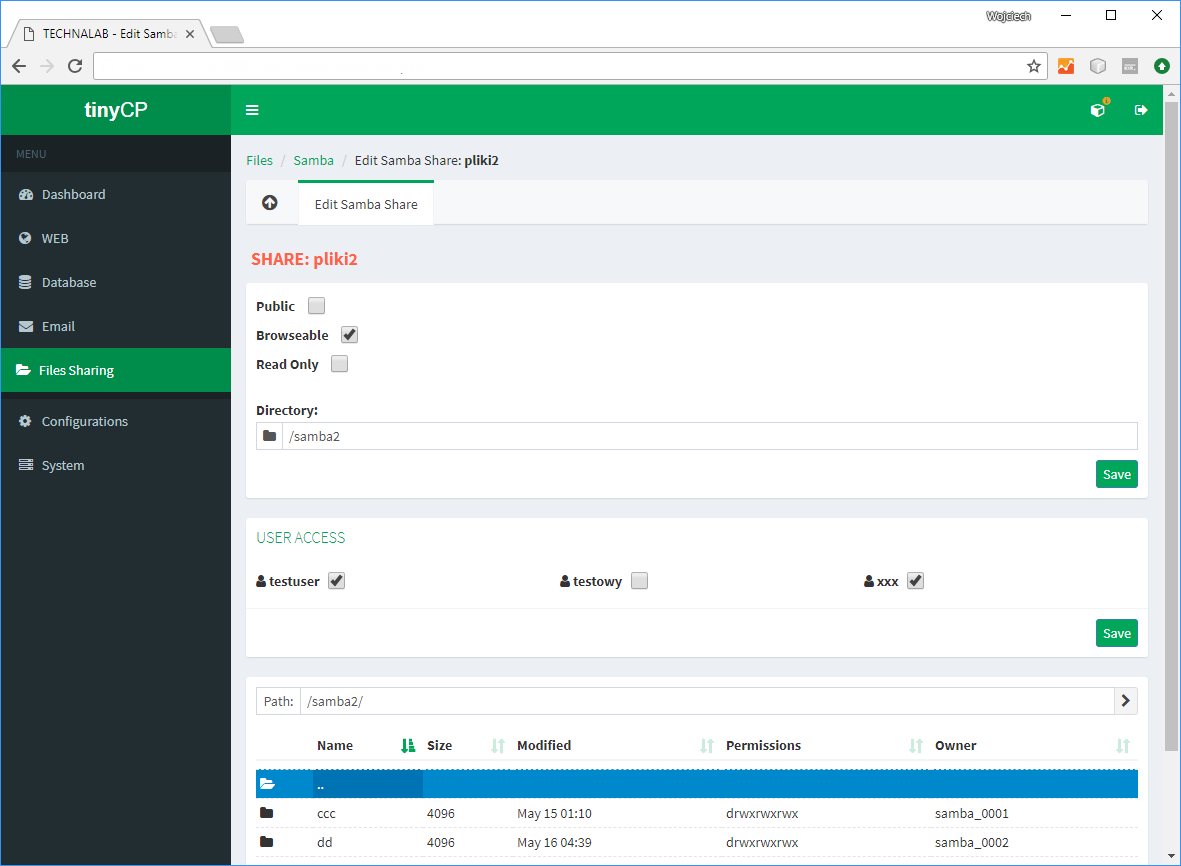The width and height of the screenshot is (1181, 866).
Task: Click the browser back arrow
Action: [19, 66]
